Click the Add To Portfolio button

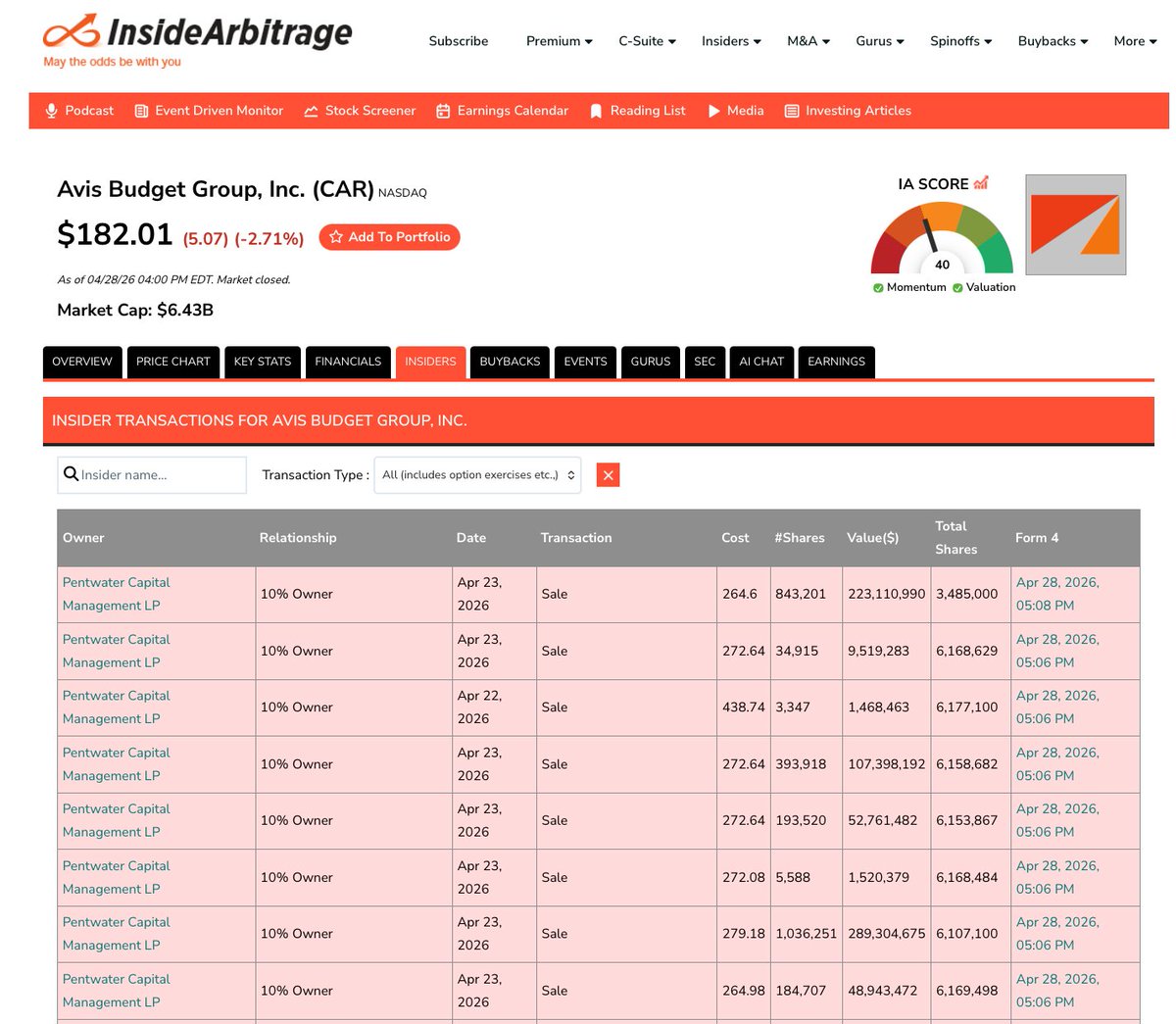tap(389, 237)
